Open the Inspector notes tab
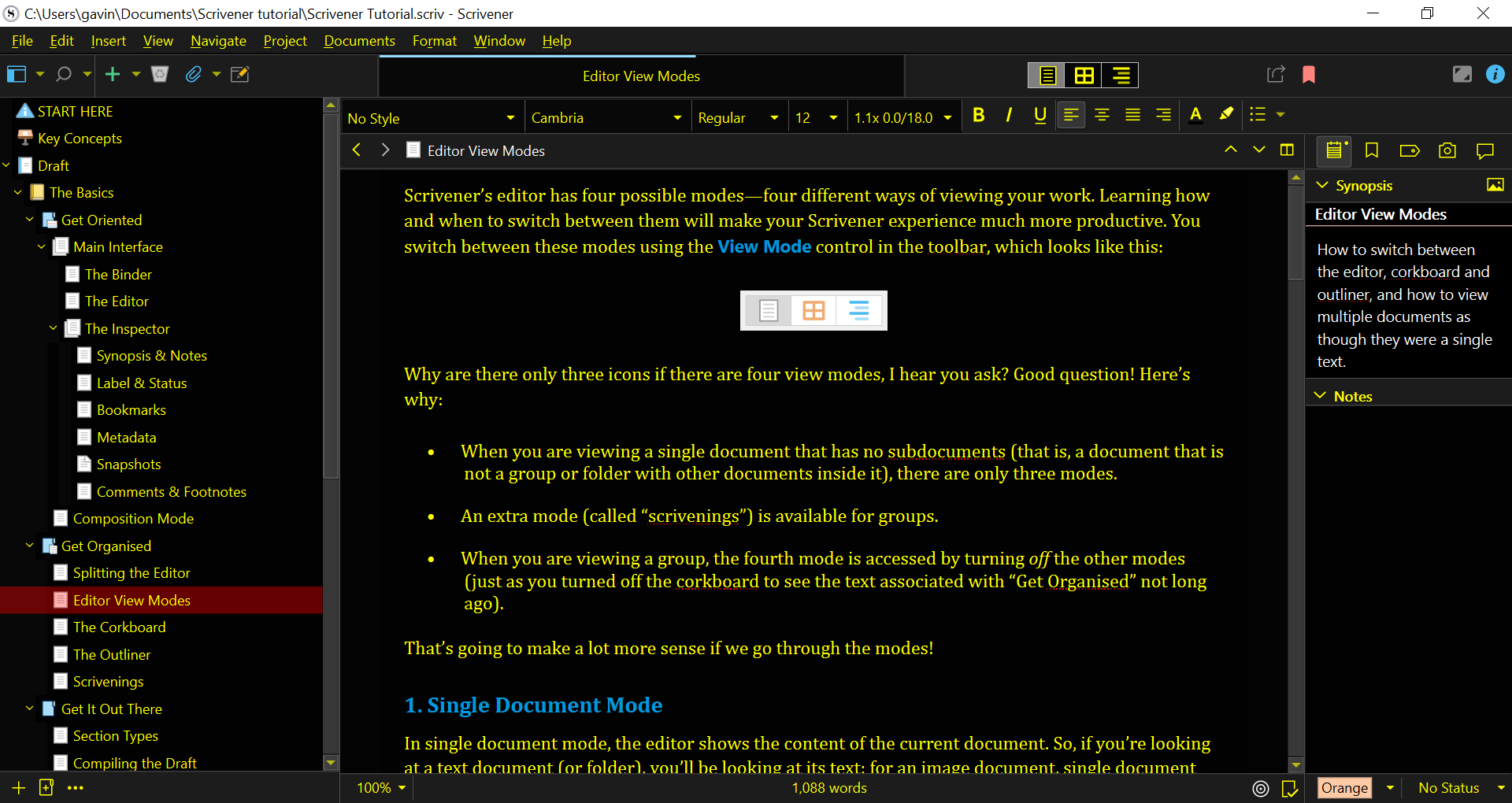 (1334, 150)
